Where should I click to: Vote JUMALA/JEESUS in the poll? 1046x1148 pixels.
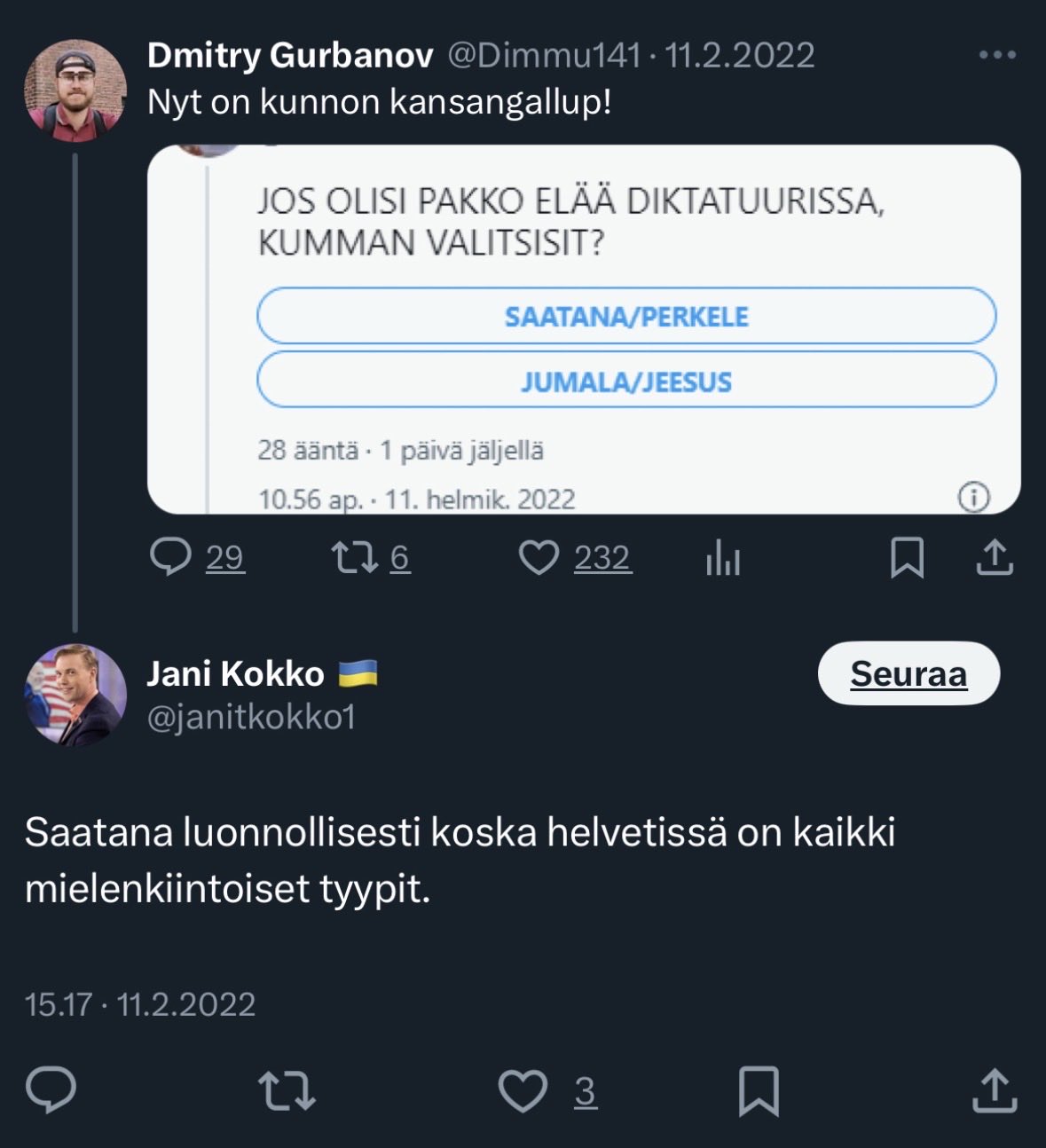(626, 381)
